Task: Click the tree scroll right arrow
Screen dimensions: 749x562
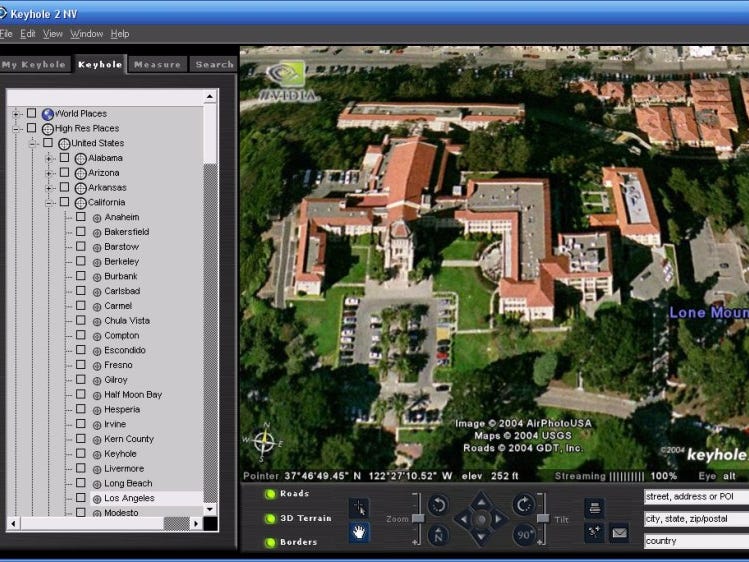Action: click(x=196, y=524)
